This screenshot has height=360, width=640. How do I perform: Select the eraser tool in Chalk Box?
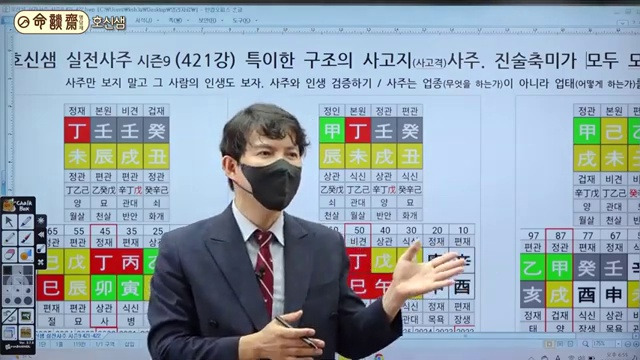pyautogui.click(x=9, y=255)
